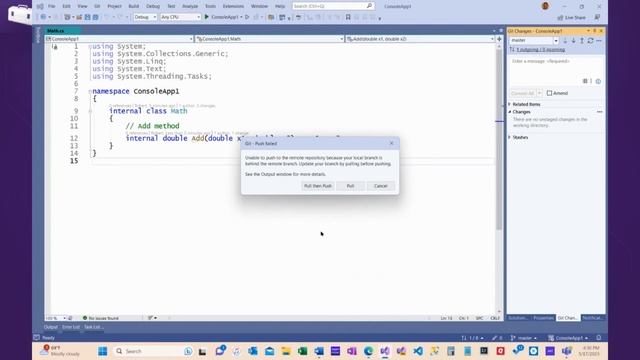640x360 pixels.
Task: Open Excel from the taskbar
Action: pyautogui.click(x=302, y=351)
